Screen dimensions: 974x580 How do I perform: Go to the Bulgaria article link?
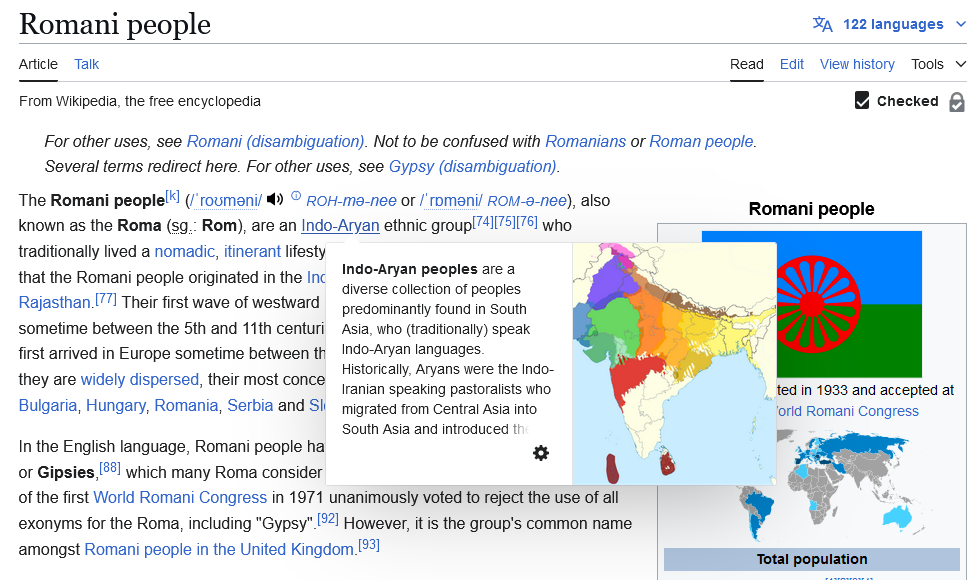[x=48, y=406]
